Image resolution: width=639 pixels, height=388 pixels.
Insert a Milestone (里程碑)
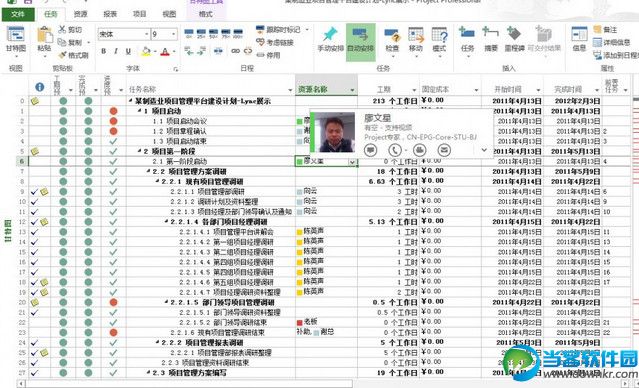[x=514, y=39]
